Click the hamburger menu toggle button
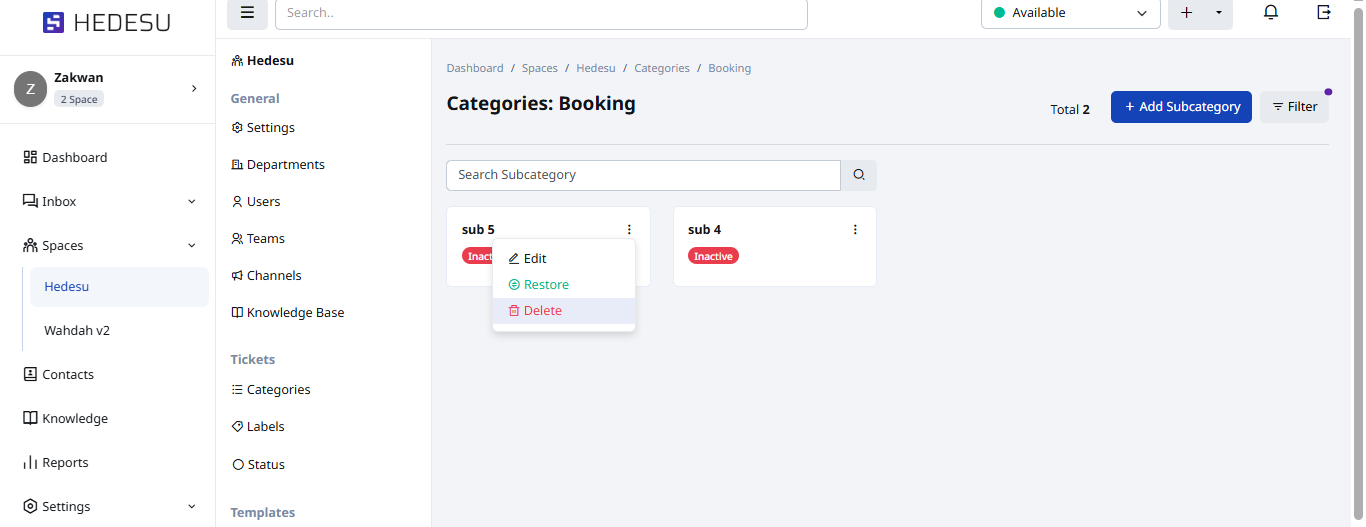 tap(247, 13)
